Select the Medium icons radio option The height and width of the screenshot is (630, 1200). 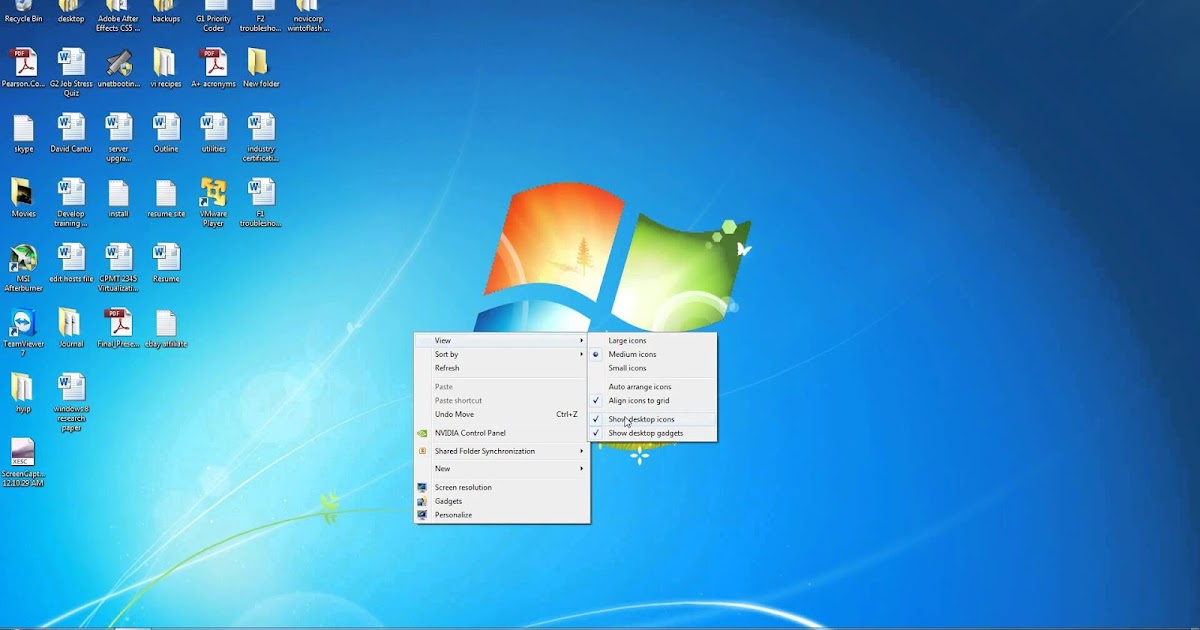[x=635, y=354]
